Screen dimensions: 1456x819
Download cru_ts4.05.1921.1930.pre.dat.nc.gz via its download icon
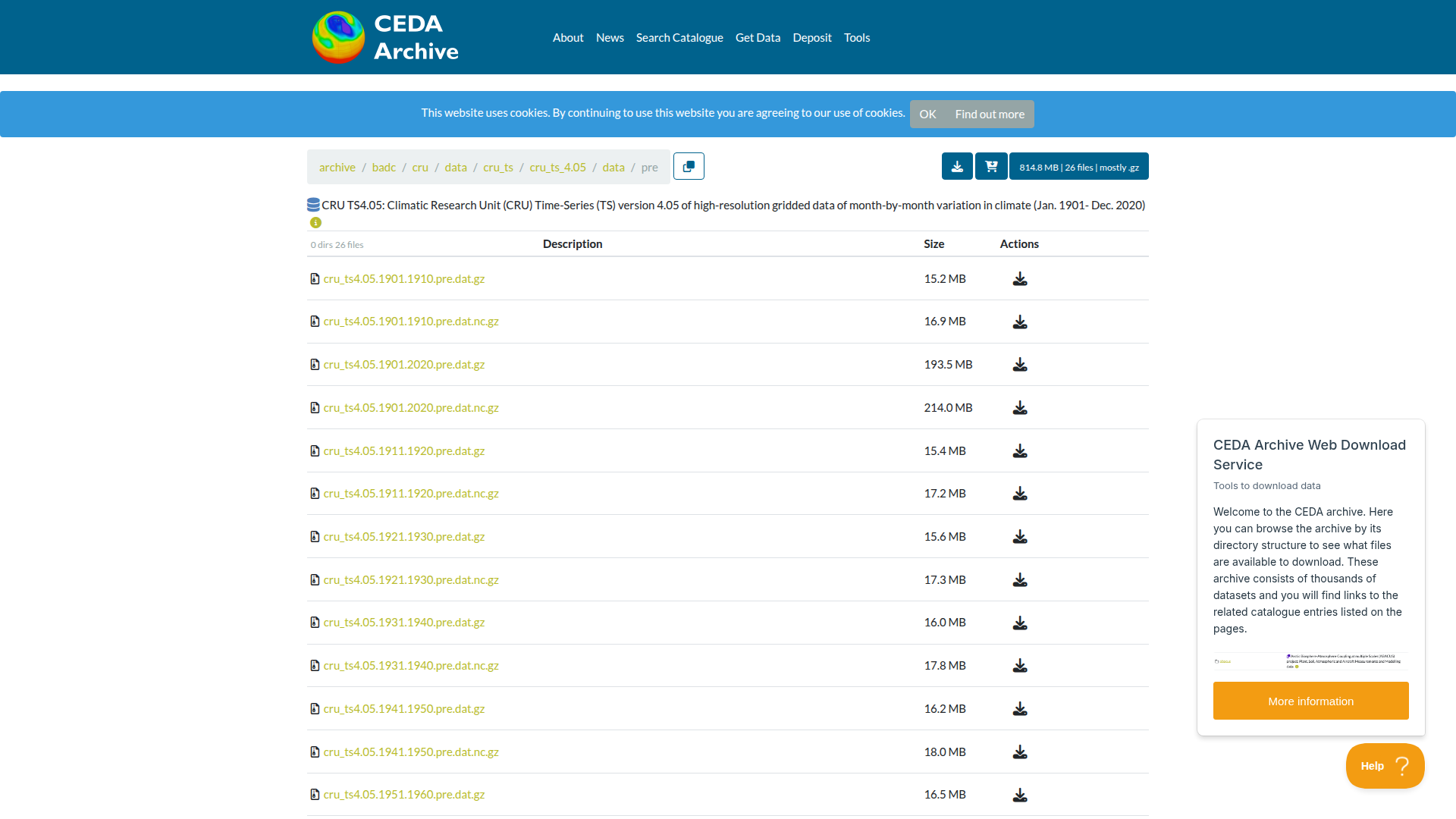click(1020, 580)
